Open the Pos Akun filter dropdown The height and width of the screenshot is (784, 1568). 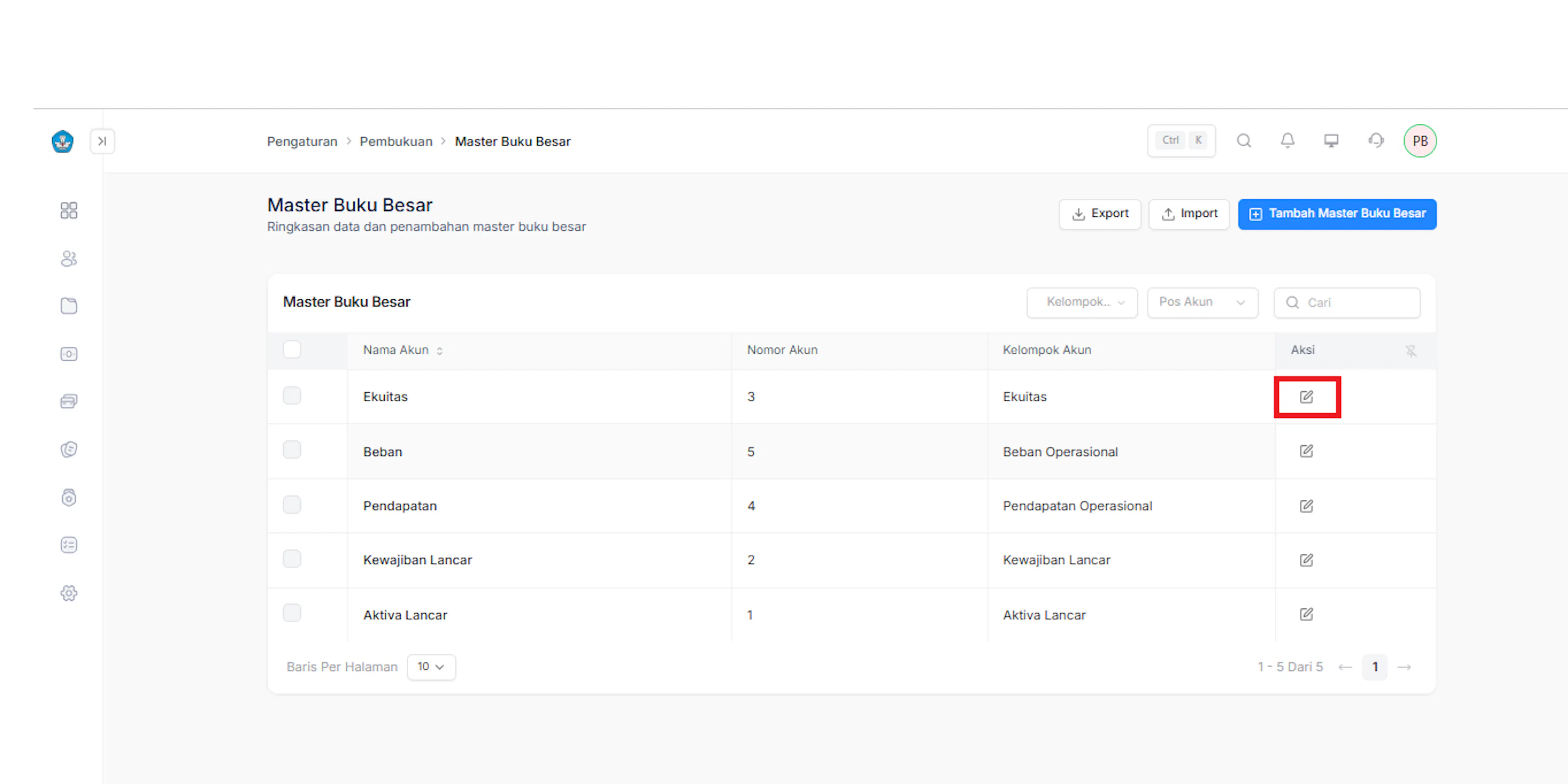[x=1202, y=303]
